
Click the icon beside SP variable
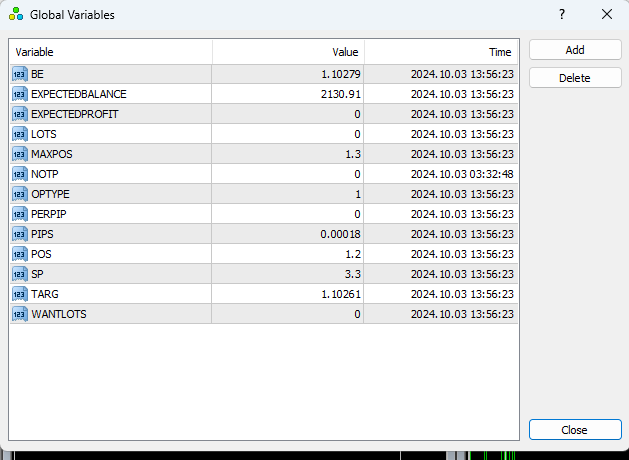pyautogui.click(x=20, y=274)
